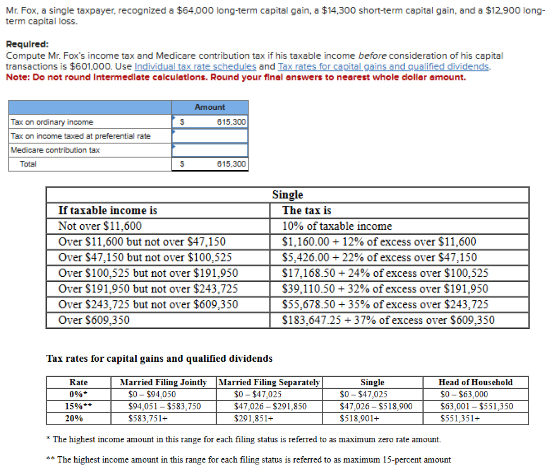Click the '$63,001 – $551,350' cell
The height and width of the screenshot is (469, 554).
coord(476,406)
